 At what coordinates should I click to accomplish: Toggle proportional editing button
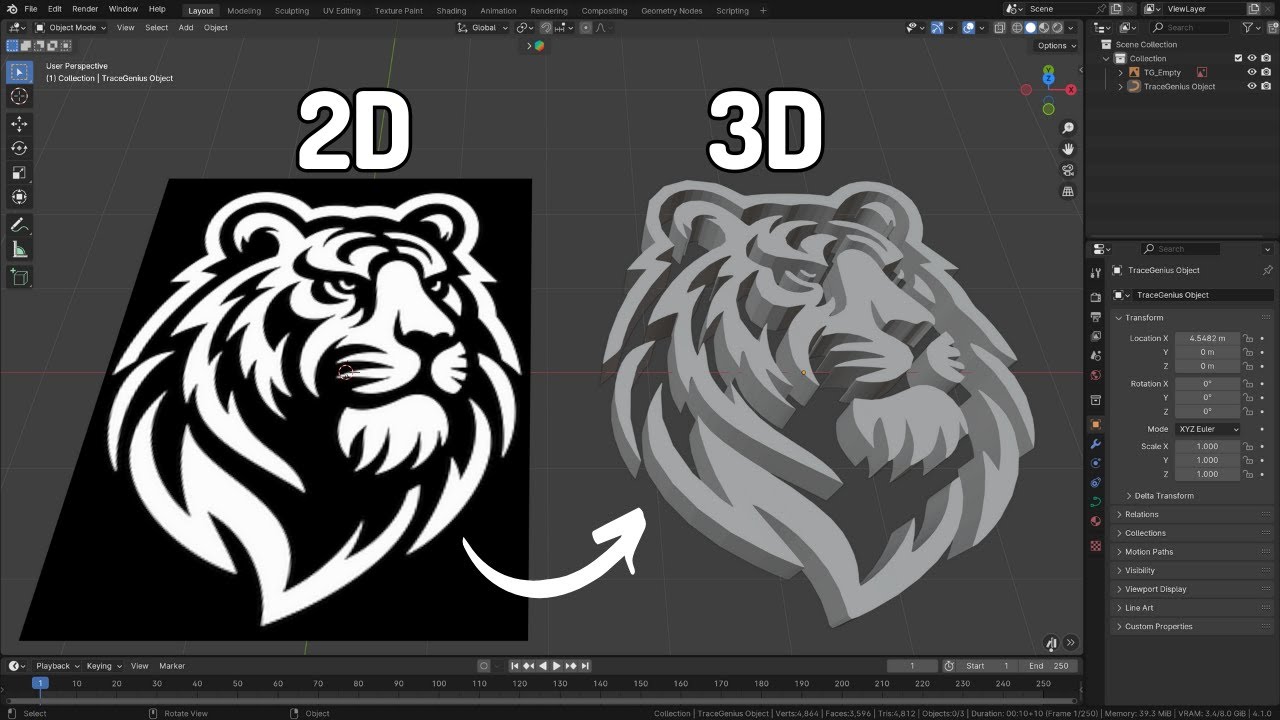pyautogui.click(x=585, y=28)
